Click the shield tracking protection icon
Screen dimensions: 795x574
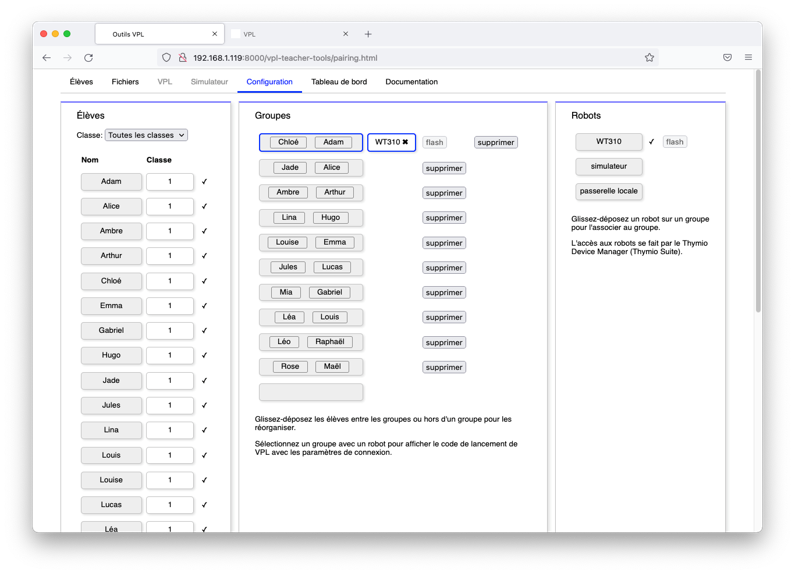coord(166,58)
